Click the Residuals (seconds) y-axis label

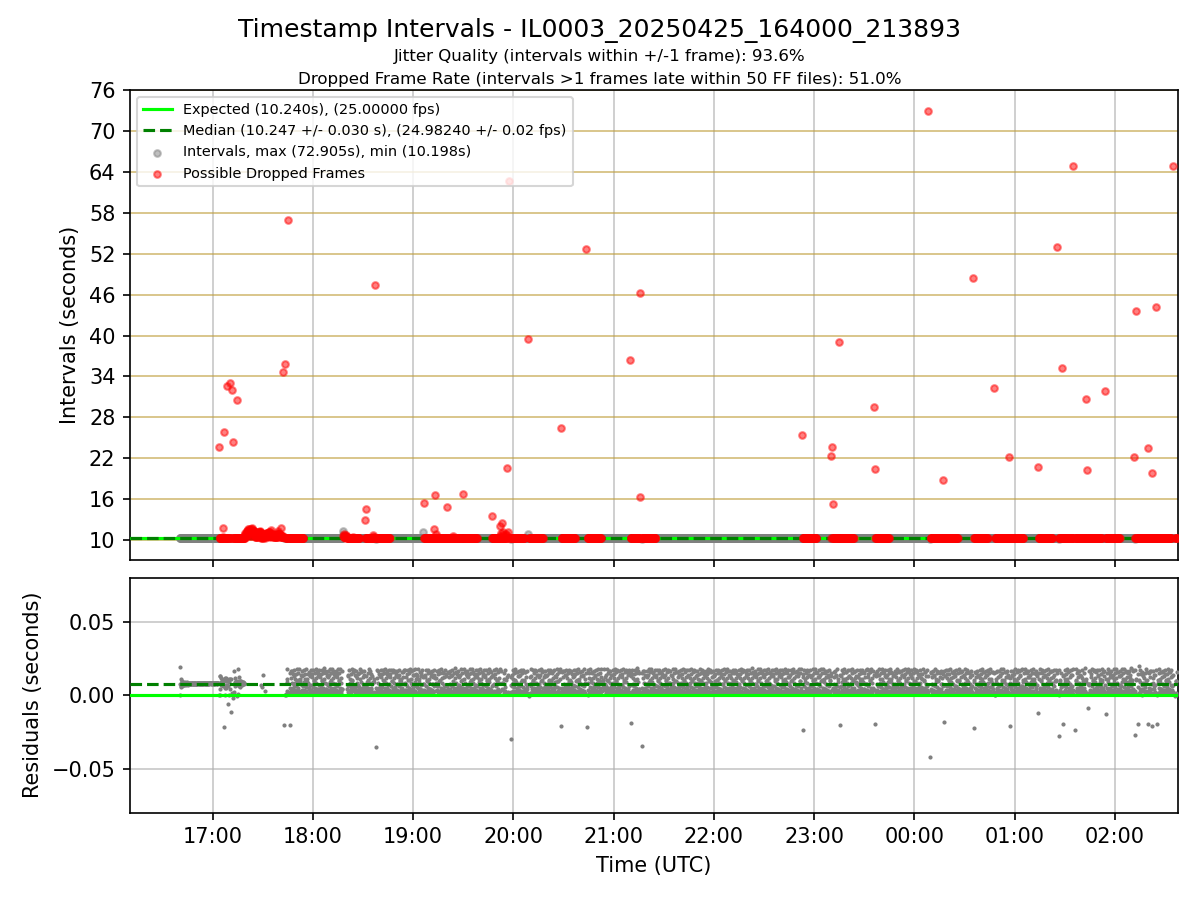pos(32,695)
